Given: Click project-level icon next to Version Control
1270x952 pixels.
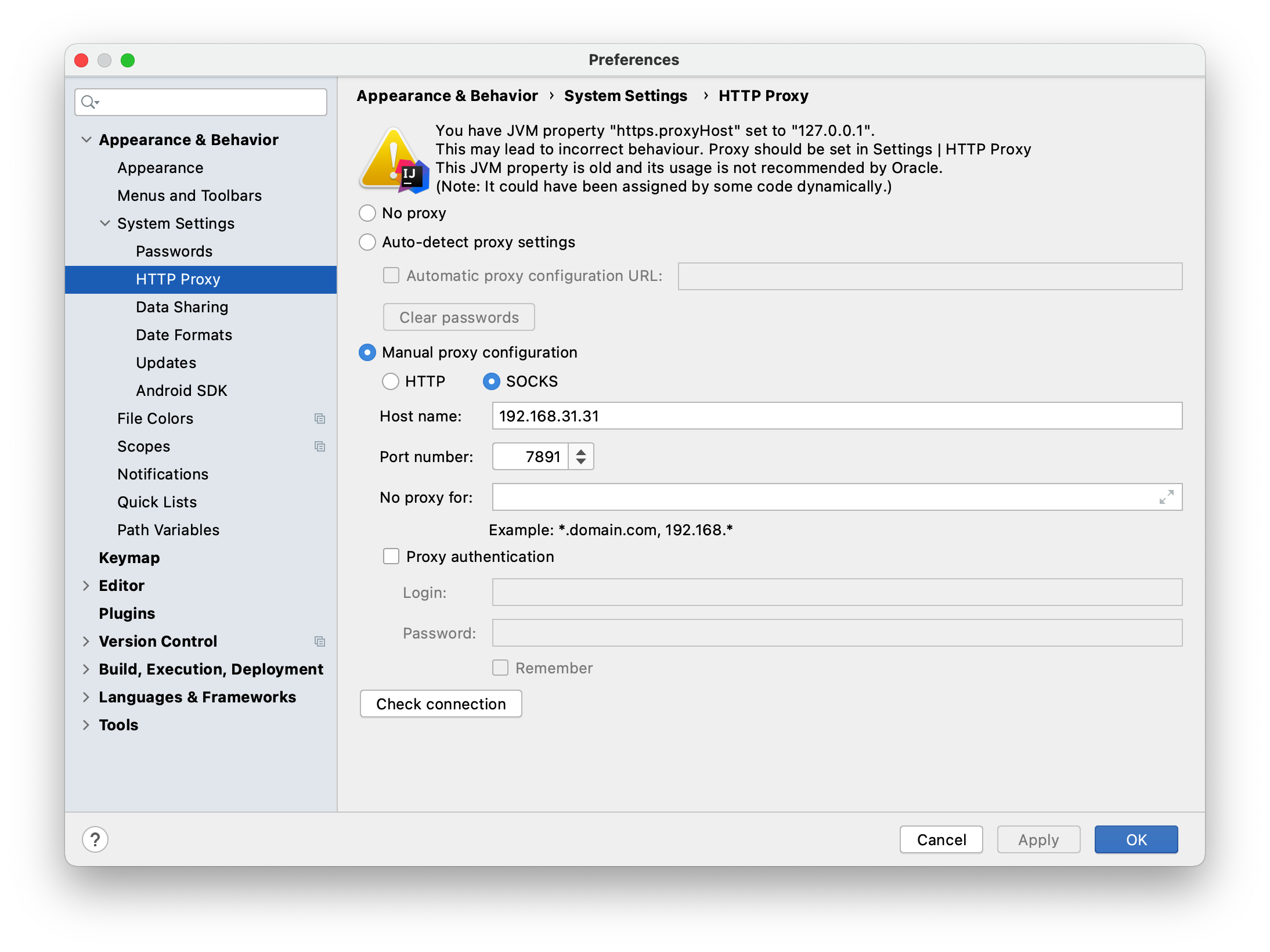Looking at the screenshot, I should [319, 641].
